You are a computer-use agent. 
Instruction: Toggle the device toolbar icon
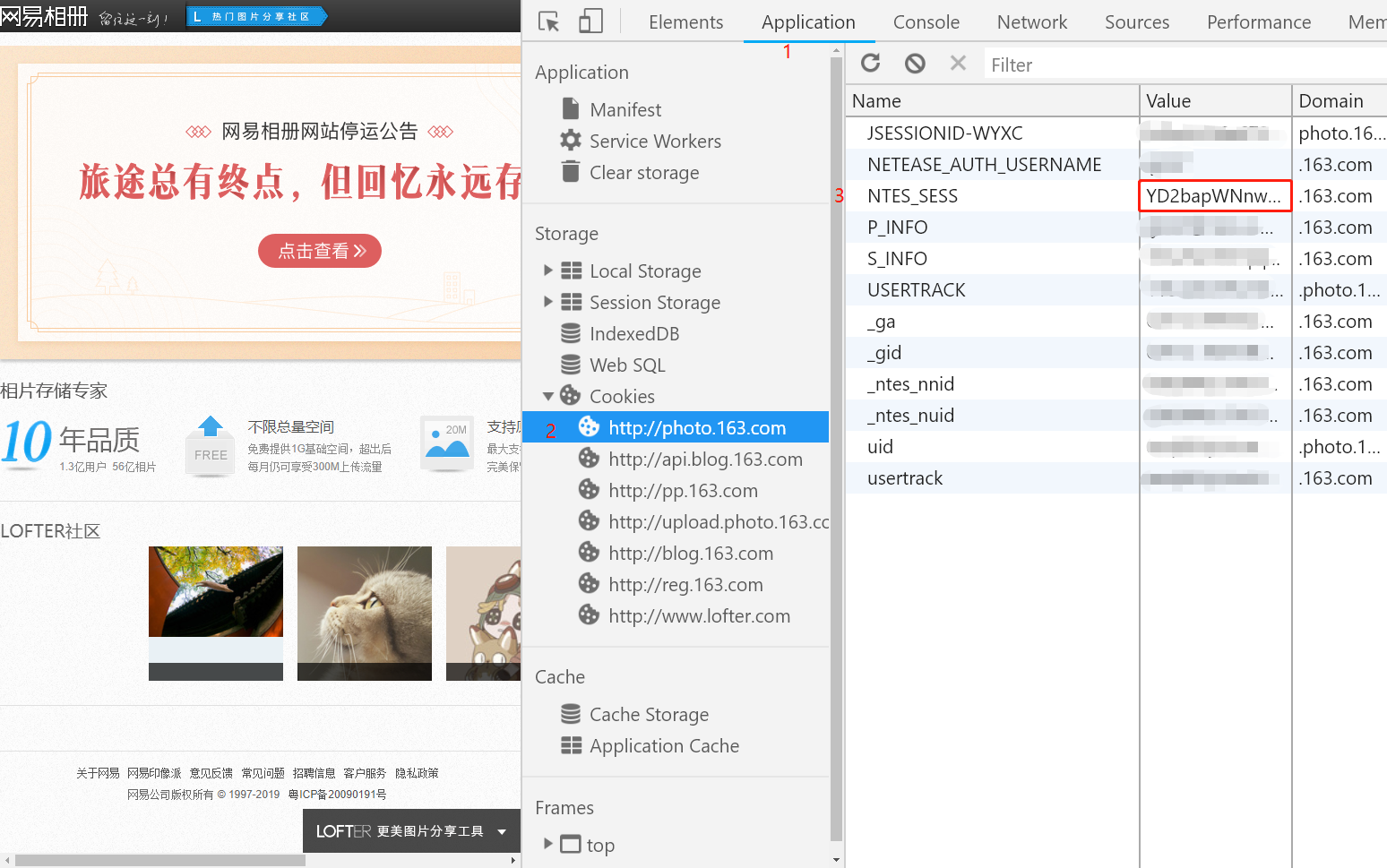590,21
